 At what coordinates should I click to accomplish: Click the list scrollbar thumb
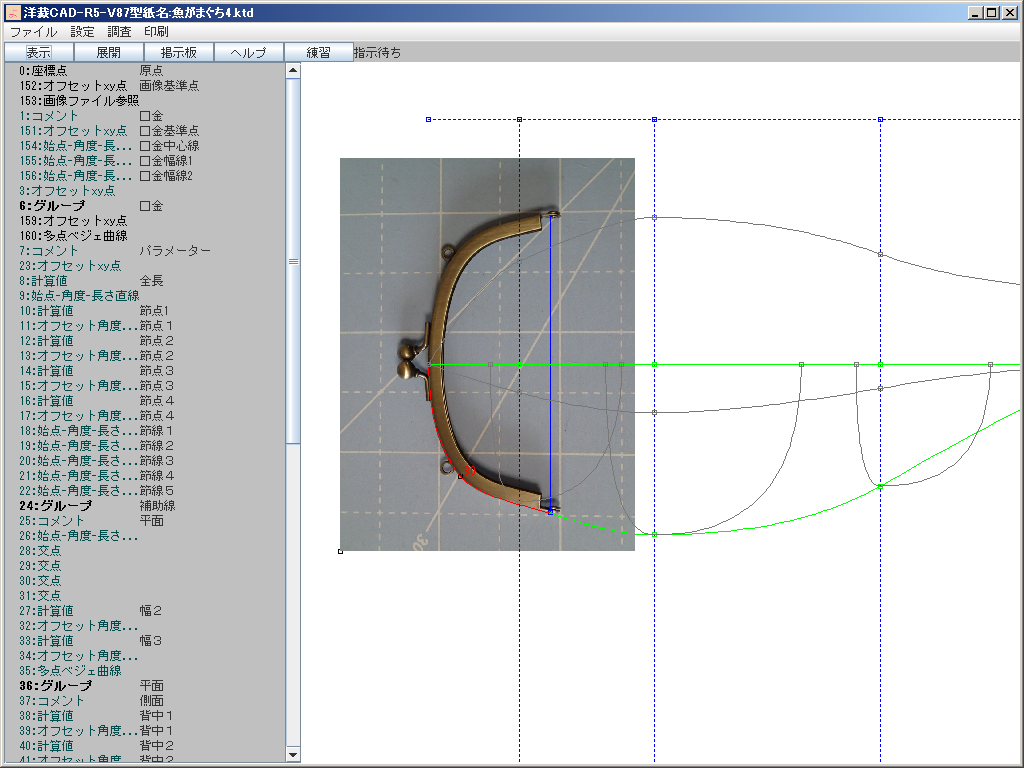293,261
